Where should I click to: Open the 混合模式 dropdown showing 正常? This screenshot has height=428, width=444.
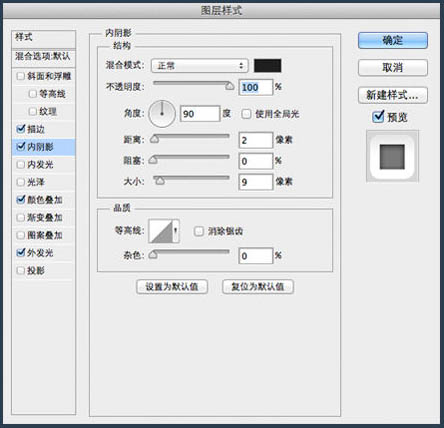coord(200,66)
